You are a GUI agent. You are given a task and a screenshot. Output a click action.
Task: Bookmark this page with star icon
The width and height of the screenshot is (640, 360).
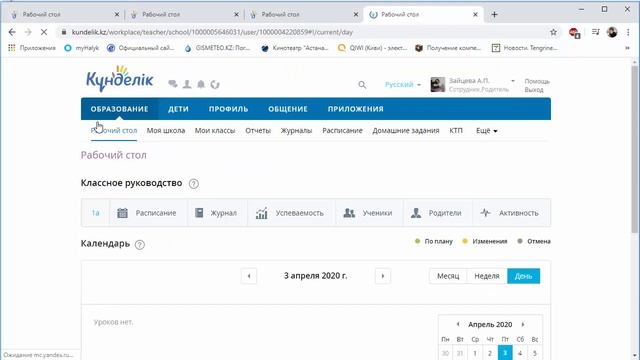coord(553,32)
